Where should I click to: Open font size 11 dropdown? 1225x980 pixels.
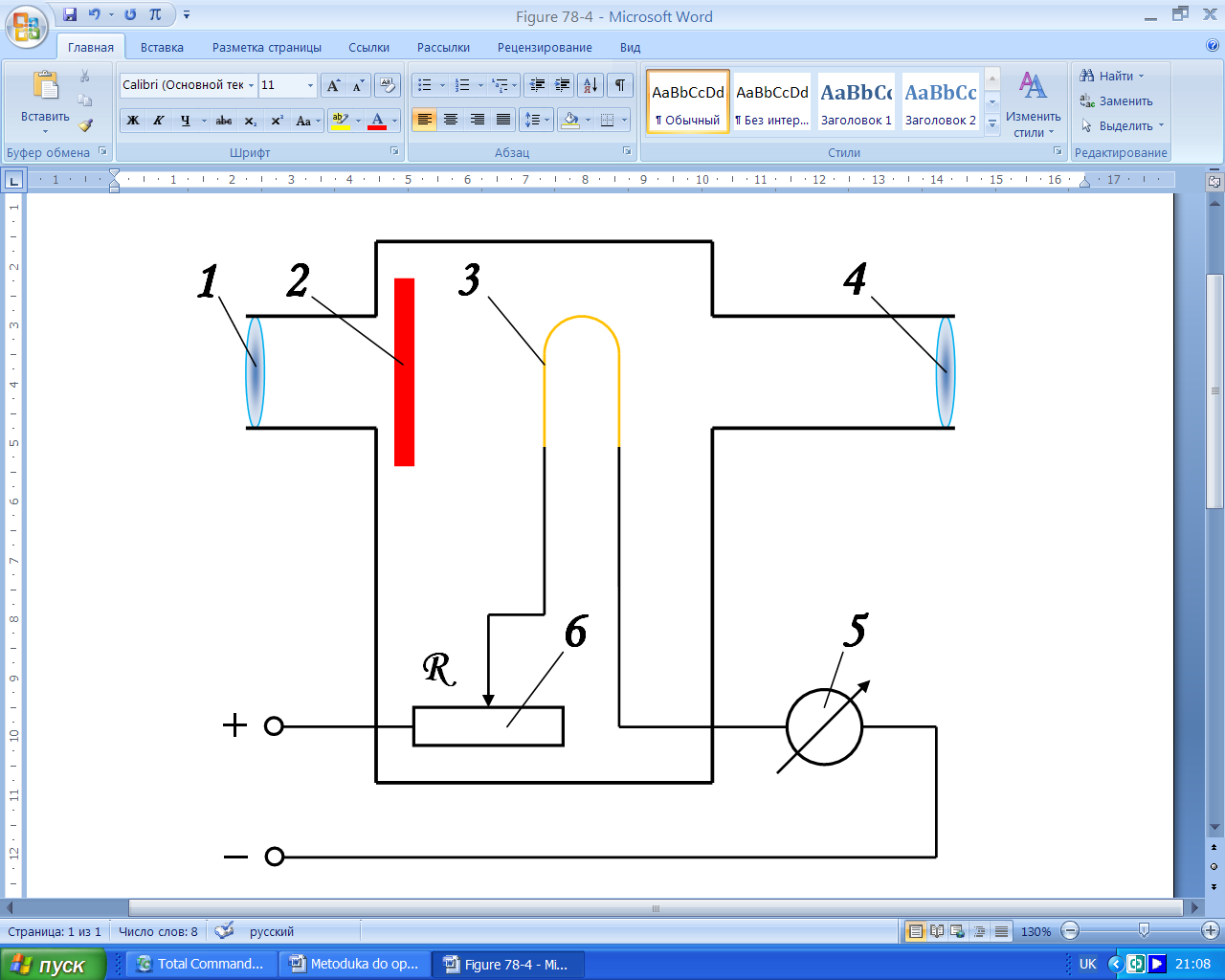coord(310,85)
